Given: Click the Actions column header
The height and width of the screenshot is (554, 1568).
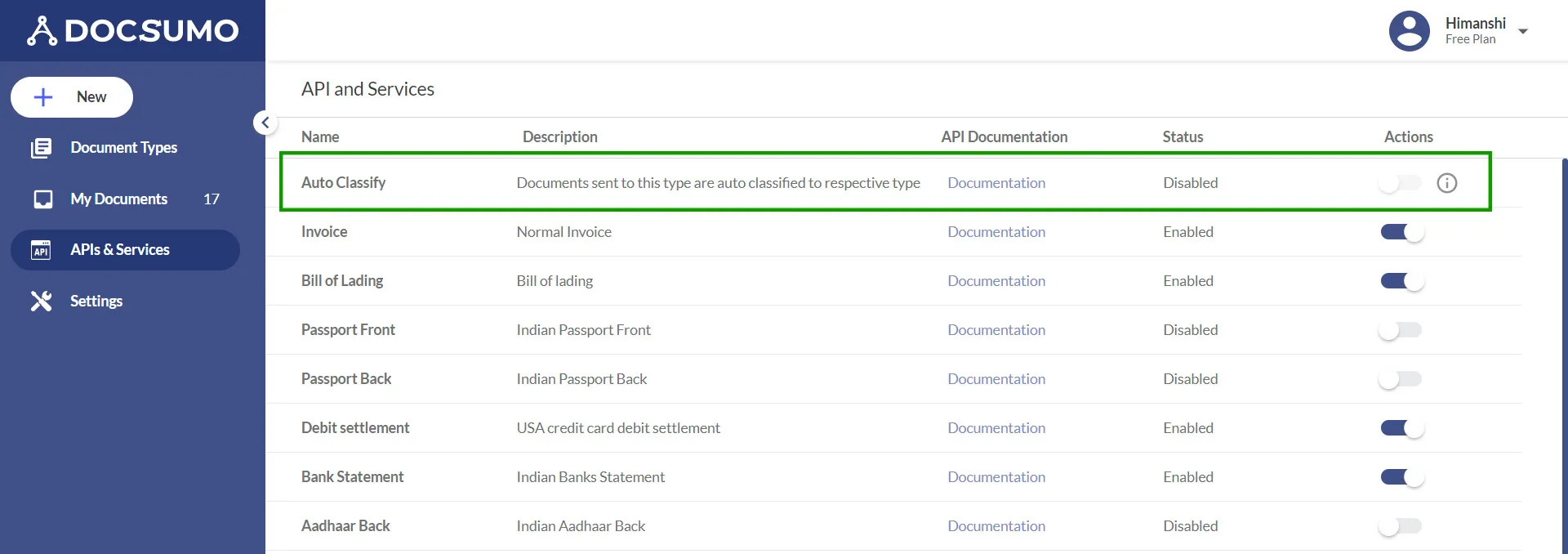Looking at the screenshot, I should click(x=1408, y=137).
